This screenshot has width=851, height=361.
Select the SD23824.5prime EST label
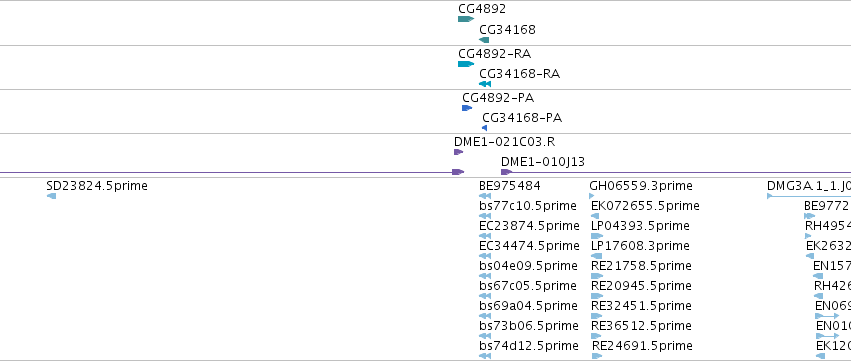[x=97, y=186]
